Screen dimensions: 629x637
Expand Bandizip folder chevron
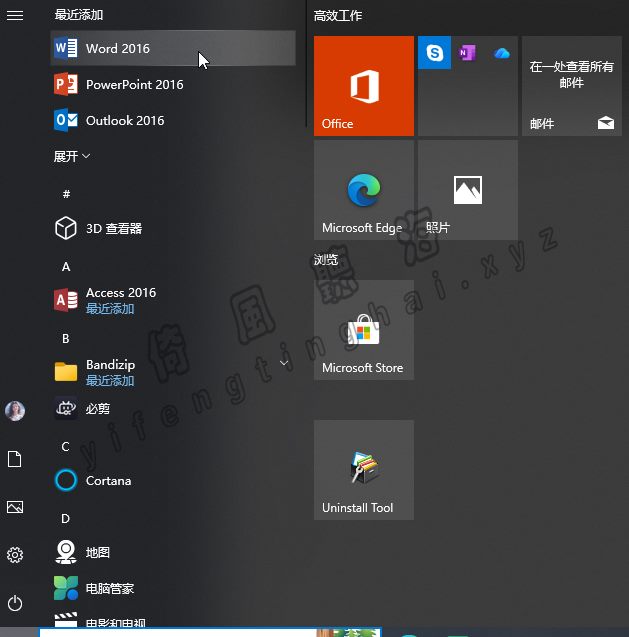[284, 363]
